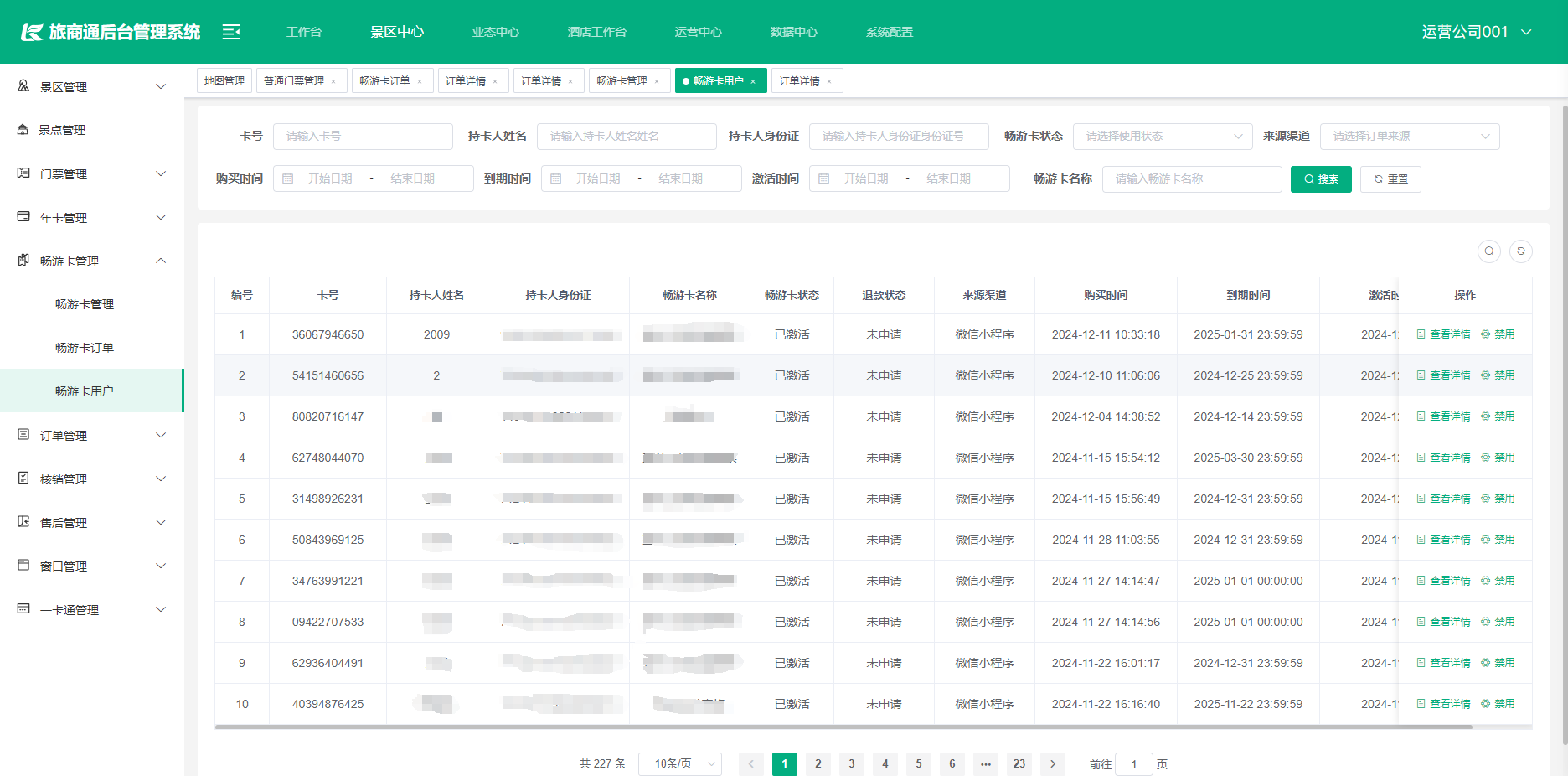This screenshot has width=1568, height=776.
Task: Open the 酒店工作台 top menu
Action: click(x=597, y=32)
